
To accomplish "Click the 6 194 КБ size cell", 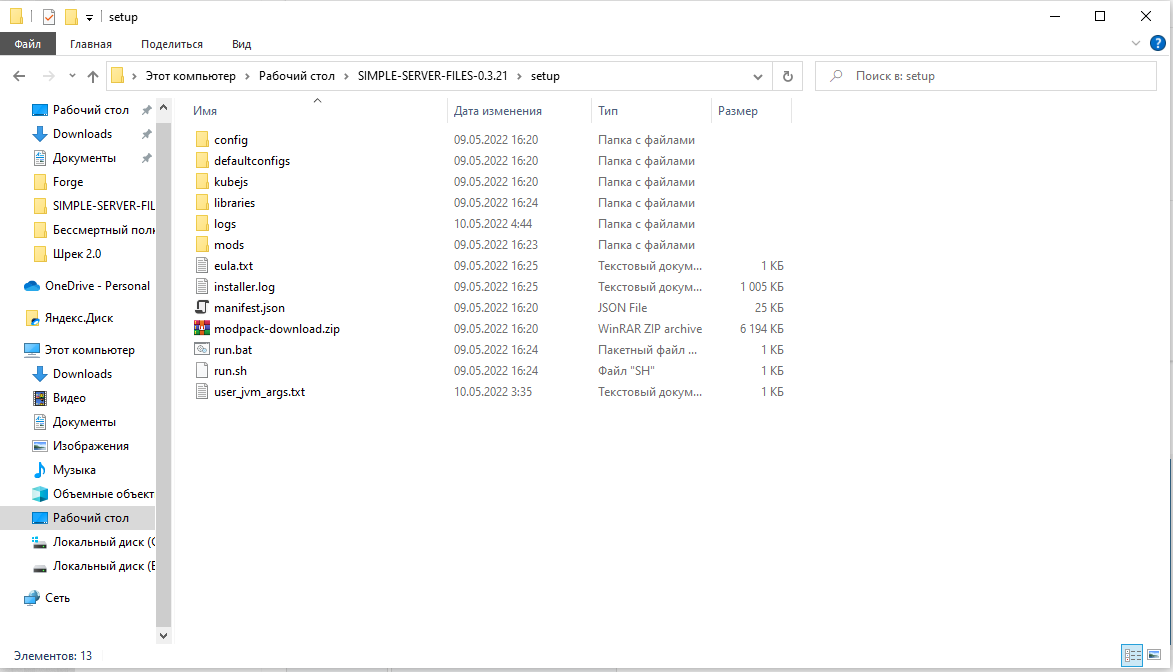I will [x=762, y=329].
